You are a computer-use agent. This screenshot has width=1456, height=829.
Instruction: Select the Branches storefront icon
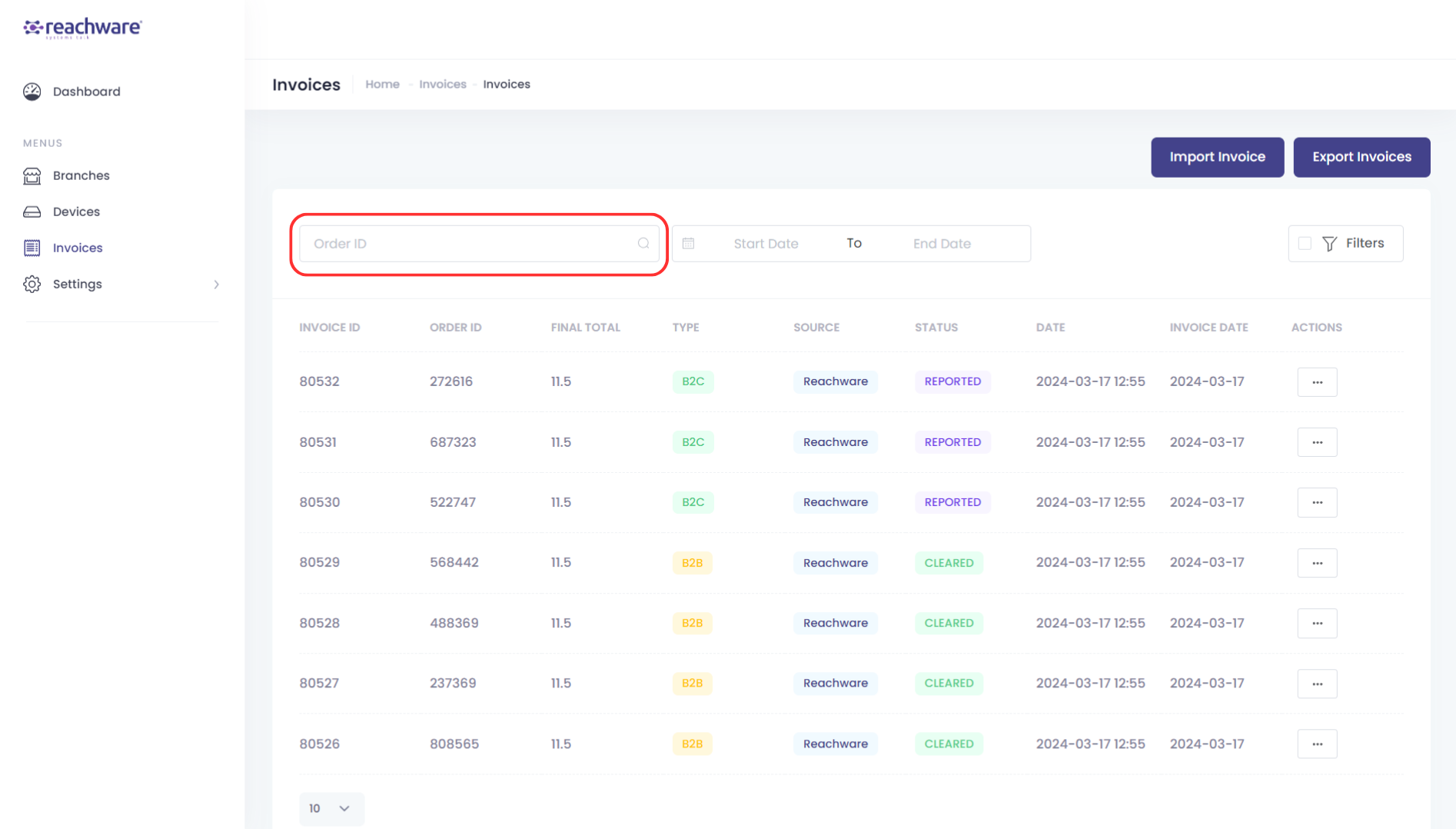tap(32, 175)
